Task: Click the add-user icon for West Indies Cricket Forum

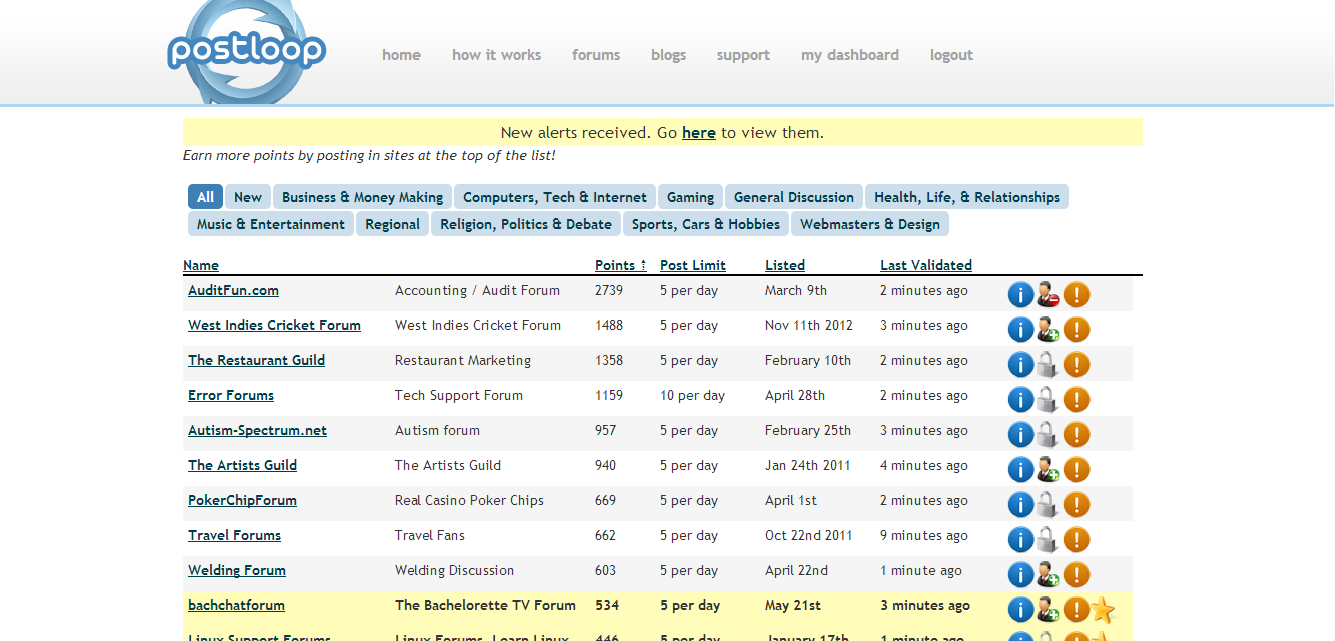Action: coord(1048,329)
